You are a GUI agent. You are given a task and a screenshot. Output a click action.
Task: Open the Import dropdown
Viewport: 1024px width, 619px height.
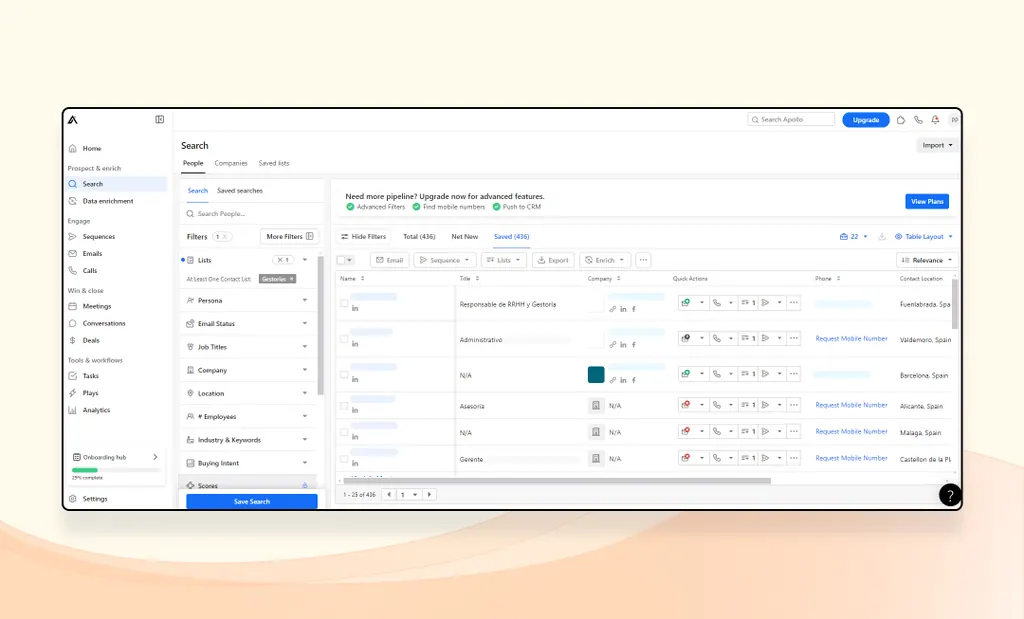[x=937, y=145]
